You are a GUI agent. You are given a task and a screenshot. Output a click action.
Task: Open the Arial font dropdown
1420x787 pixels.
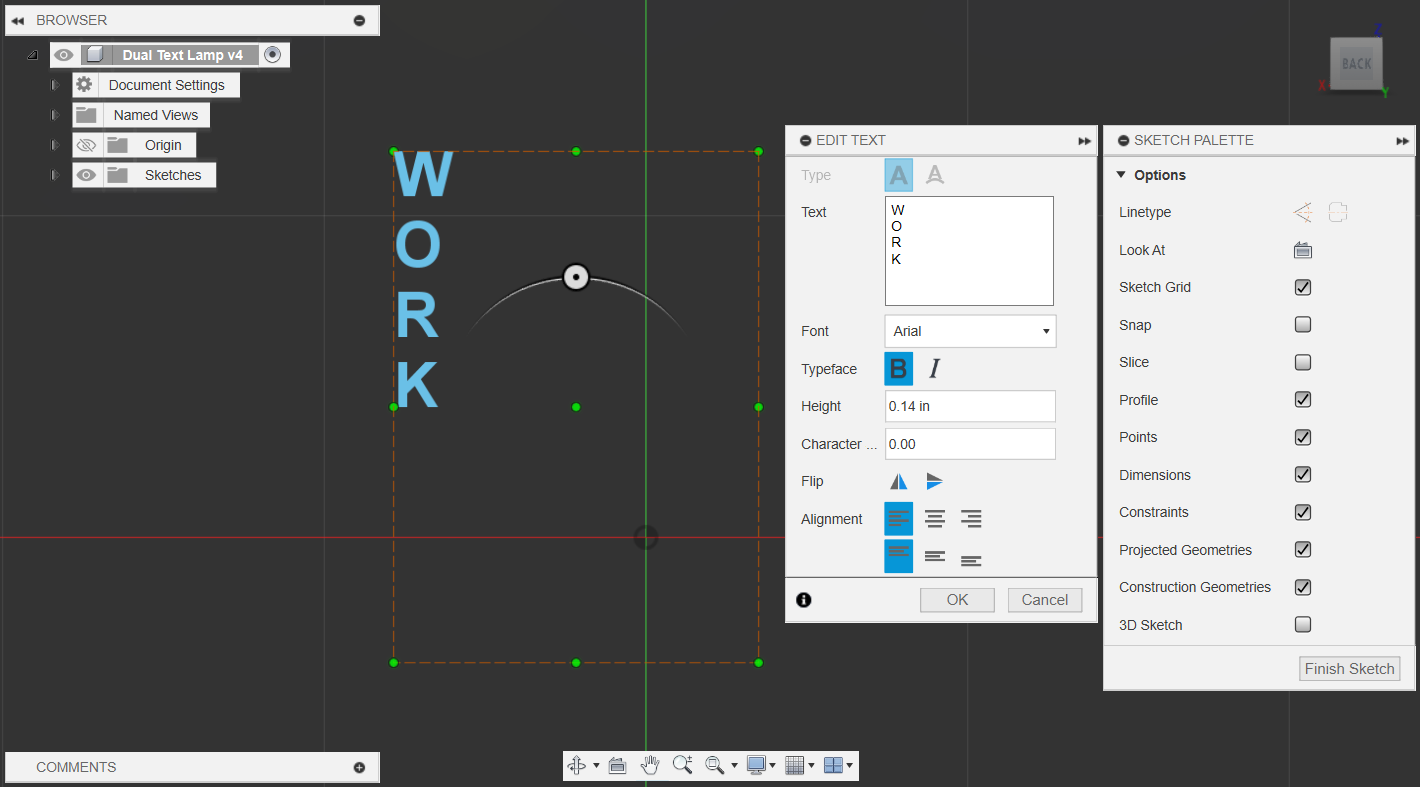970,331
